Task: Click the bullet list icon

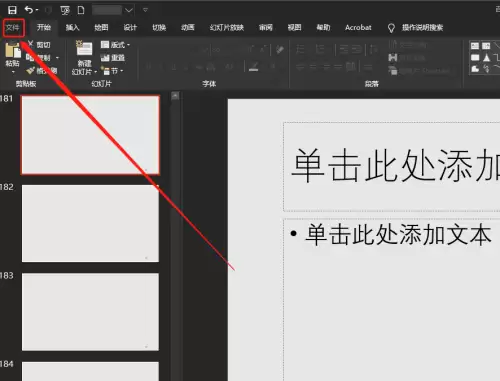Action: tap(300, 49)
